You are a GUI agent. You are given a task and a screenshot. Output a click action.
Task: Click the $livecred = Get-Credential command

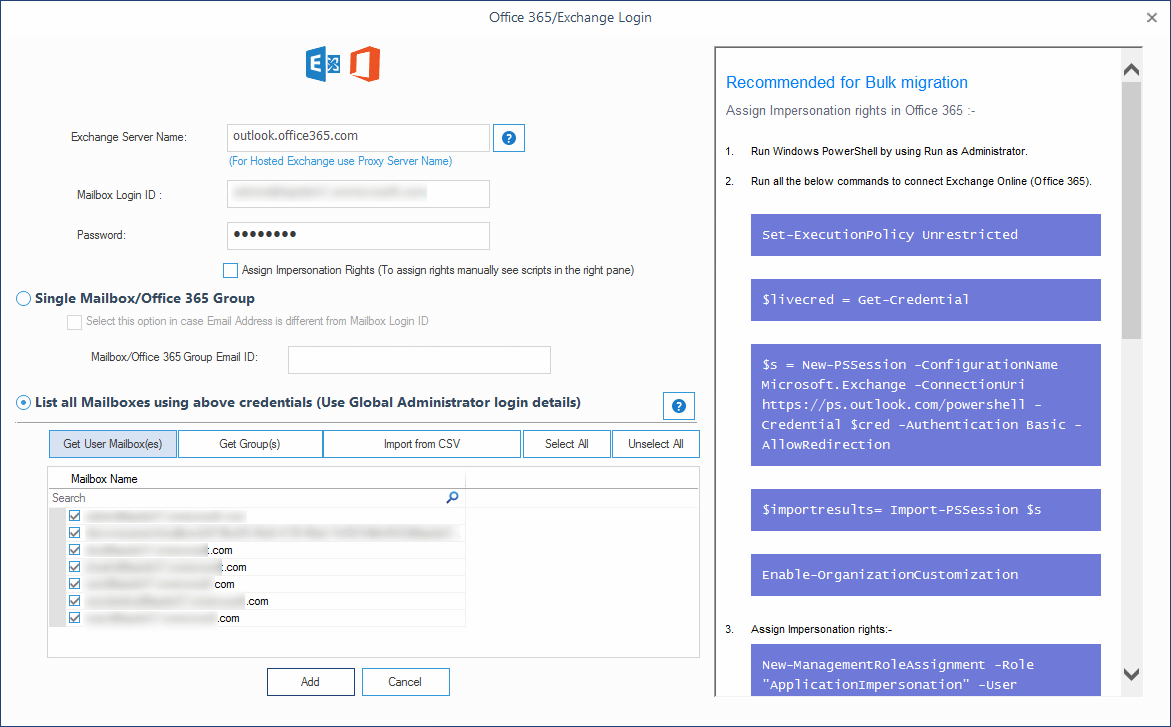pos(926,300)
